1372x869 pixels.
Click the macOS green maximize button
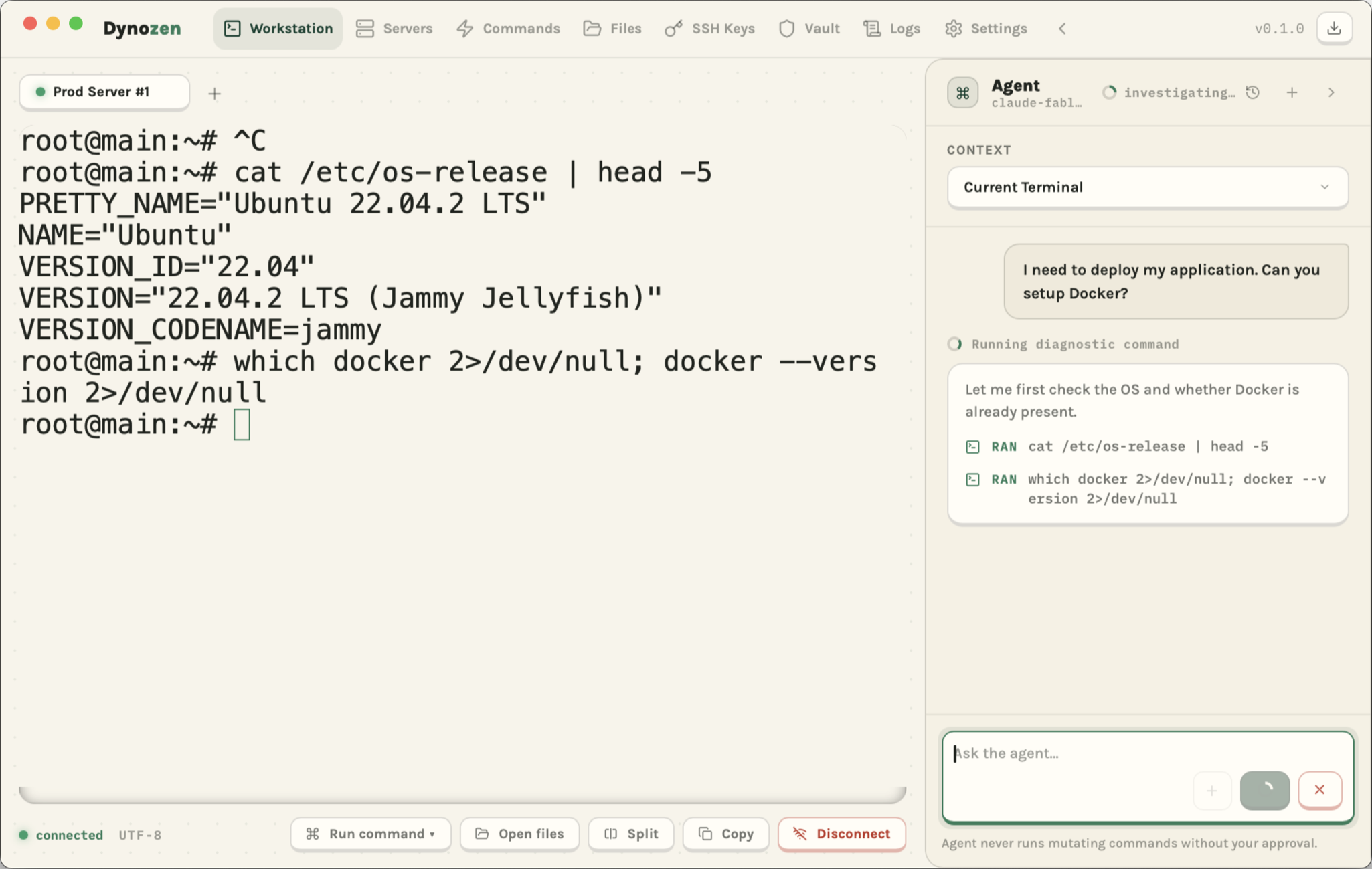76,24
